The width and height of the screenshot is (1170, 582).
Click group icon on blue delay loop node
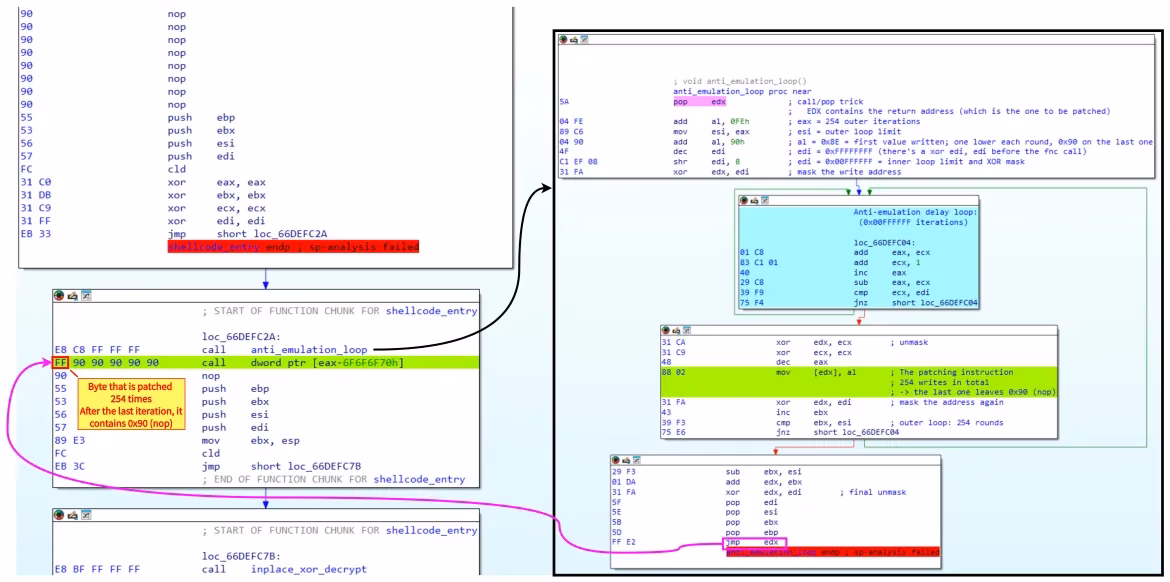[x=765, y=201]
